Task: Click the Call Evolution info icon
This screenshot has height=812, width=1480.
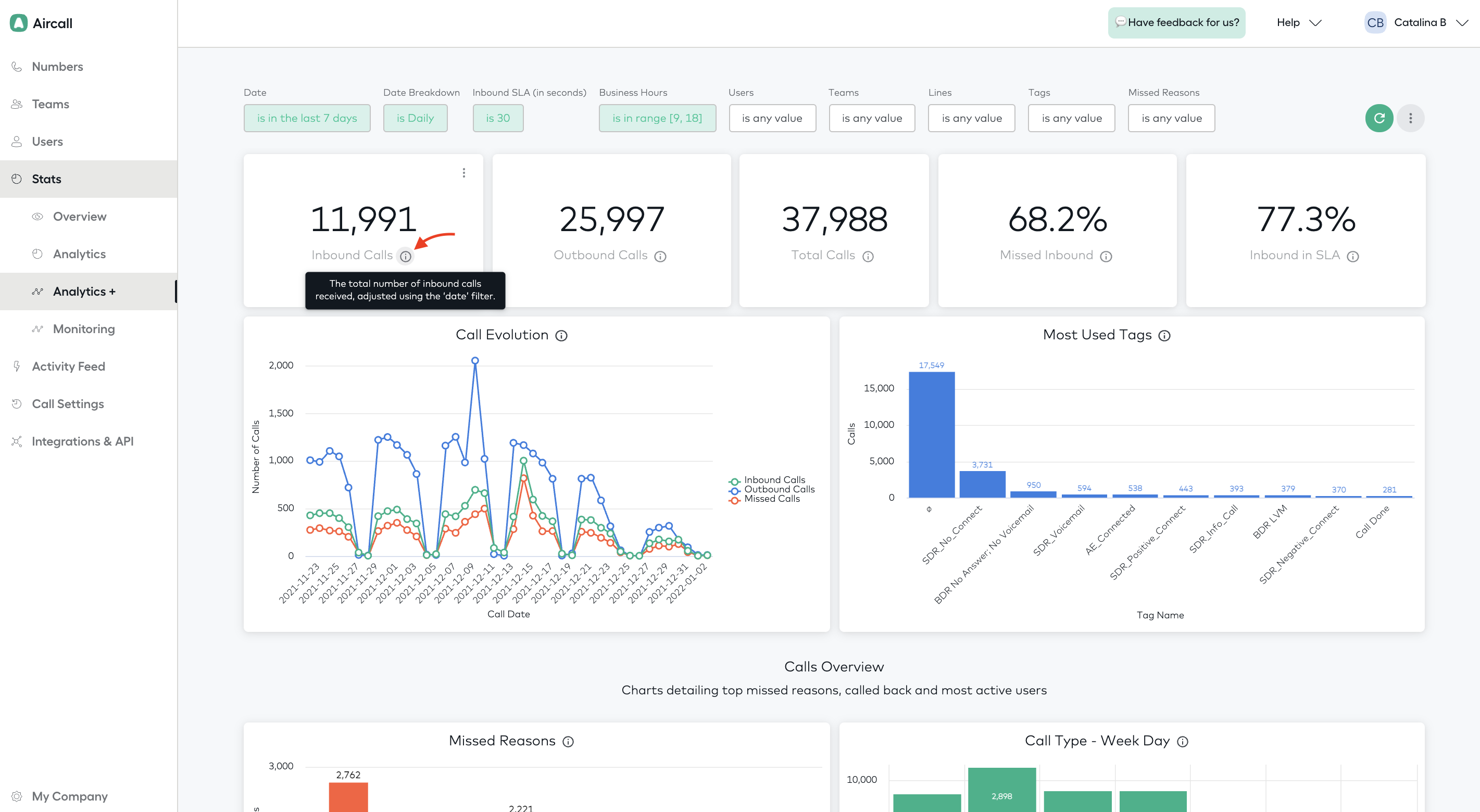Action: (x=561, y=335)
